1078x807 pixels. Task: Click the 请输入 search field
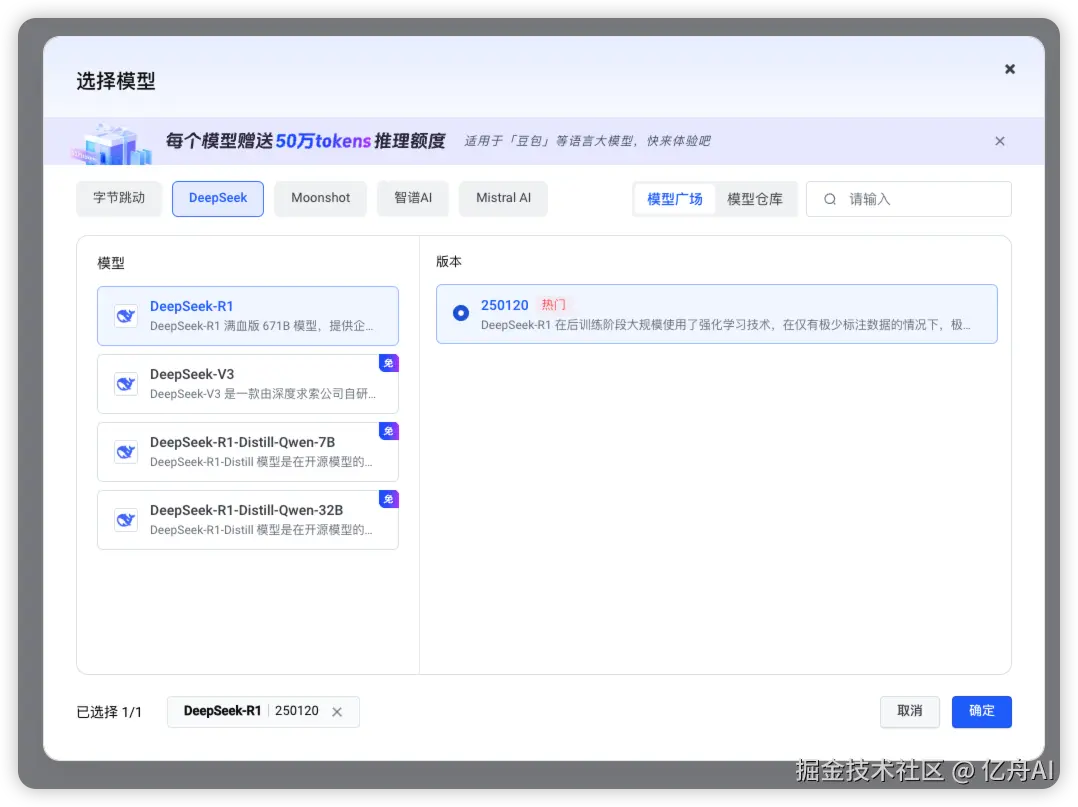click(908, 199)
